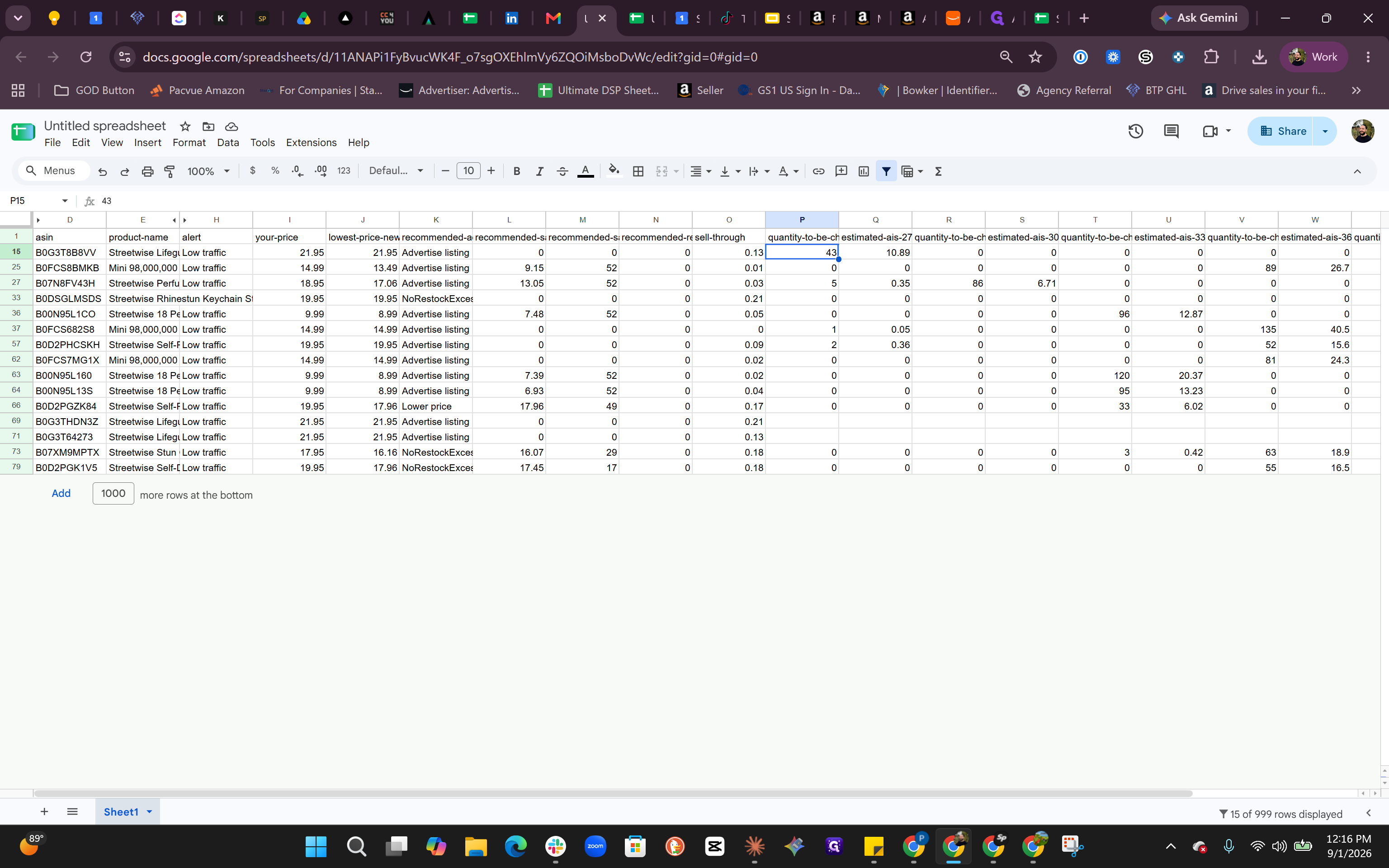
Task: Move spreadsheet with folder icon
Action: [x=208, y=126]
